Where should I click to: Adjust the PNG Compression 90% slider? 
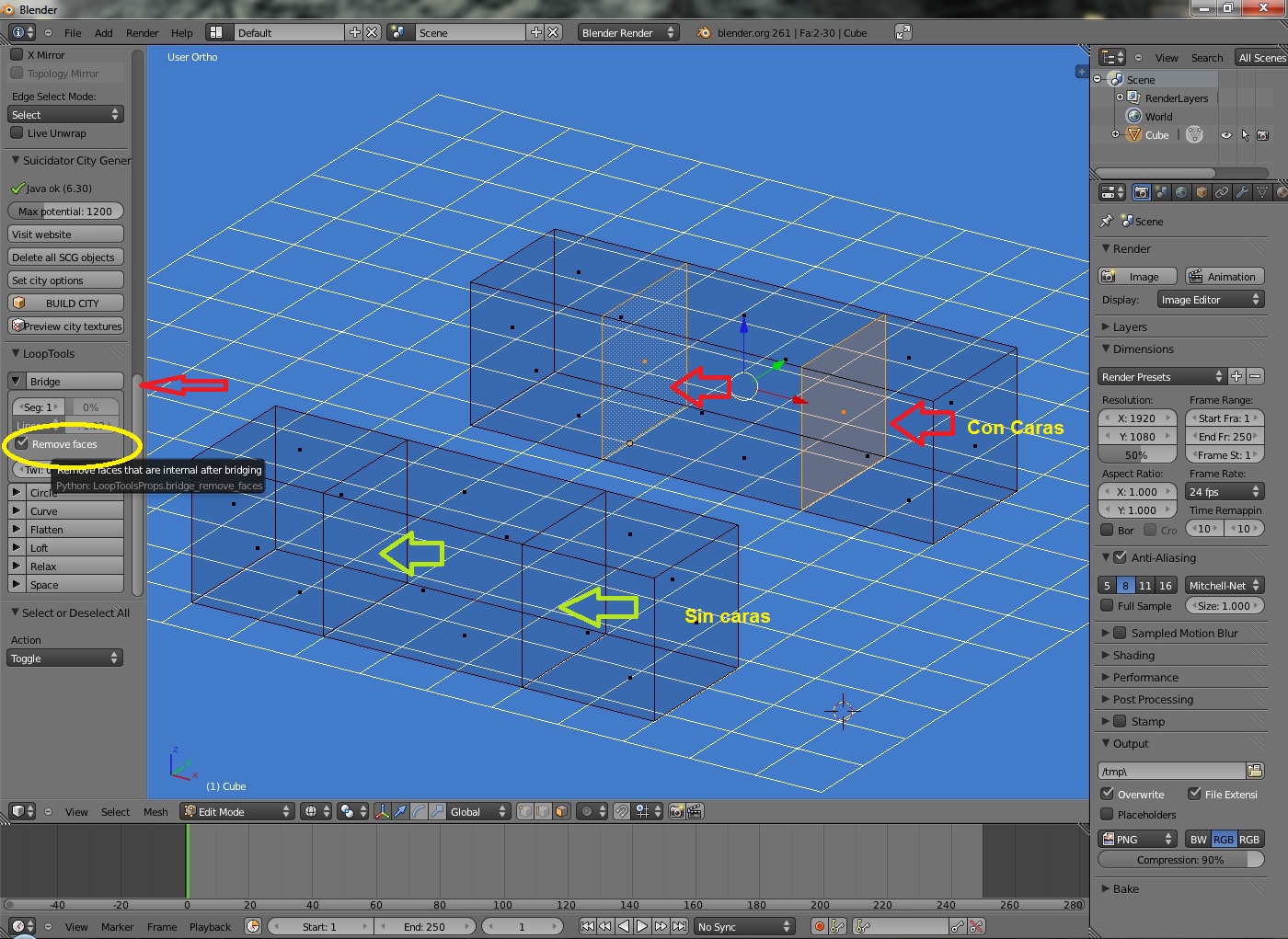1180,860
